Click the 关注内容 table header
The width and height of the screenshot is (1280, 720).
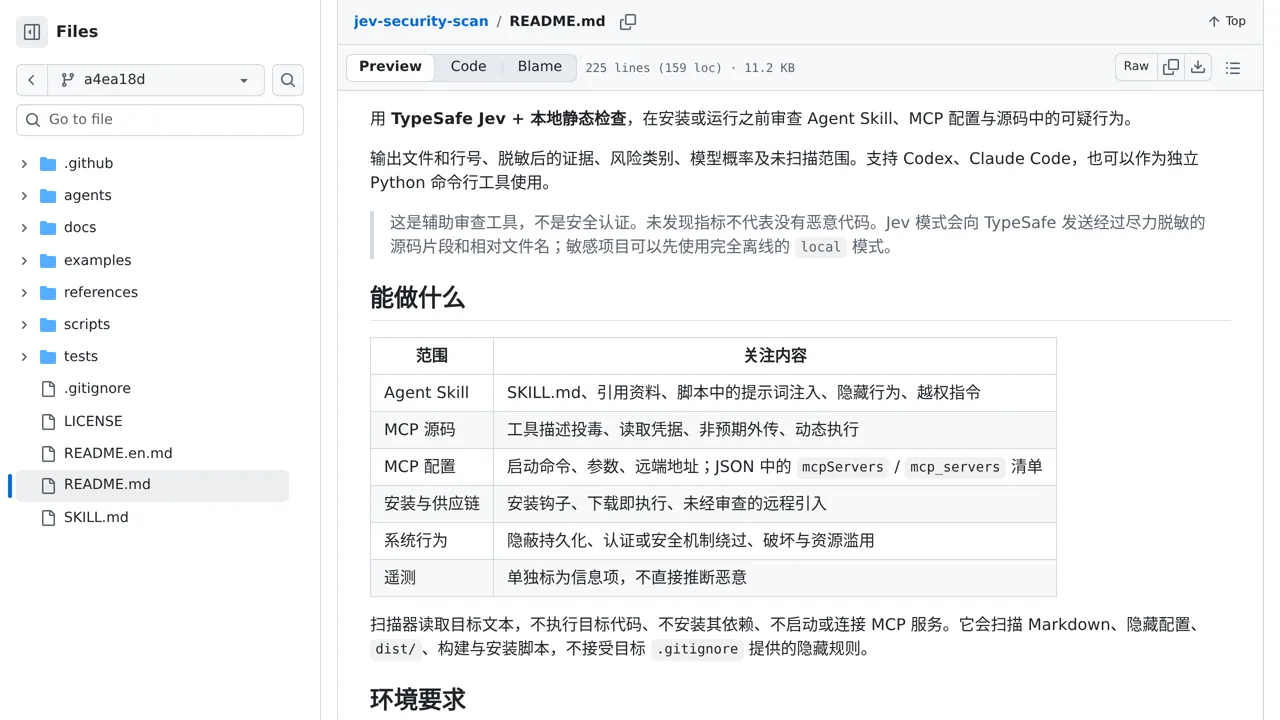[x=775, y=356]
